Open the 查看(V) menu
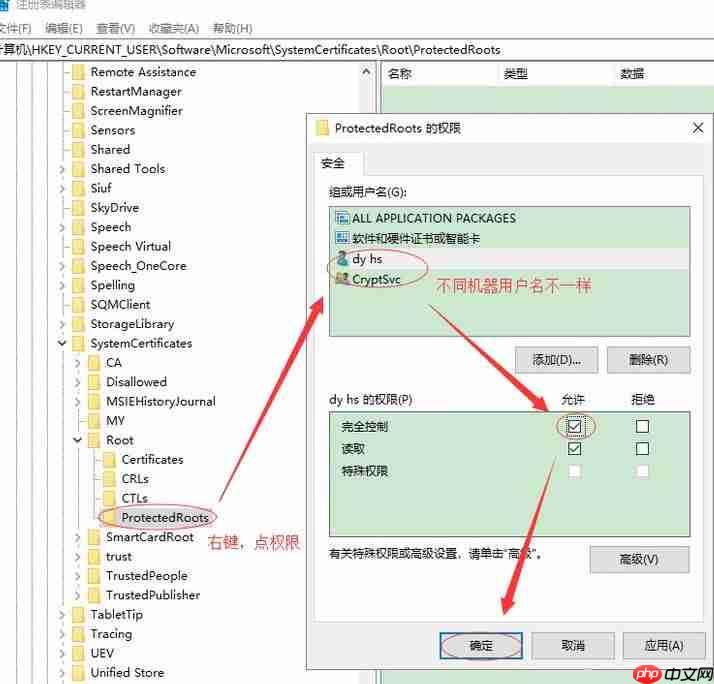The height and width of the screenshot is (684, 714). tap(116, 29)
